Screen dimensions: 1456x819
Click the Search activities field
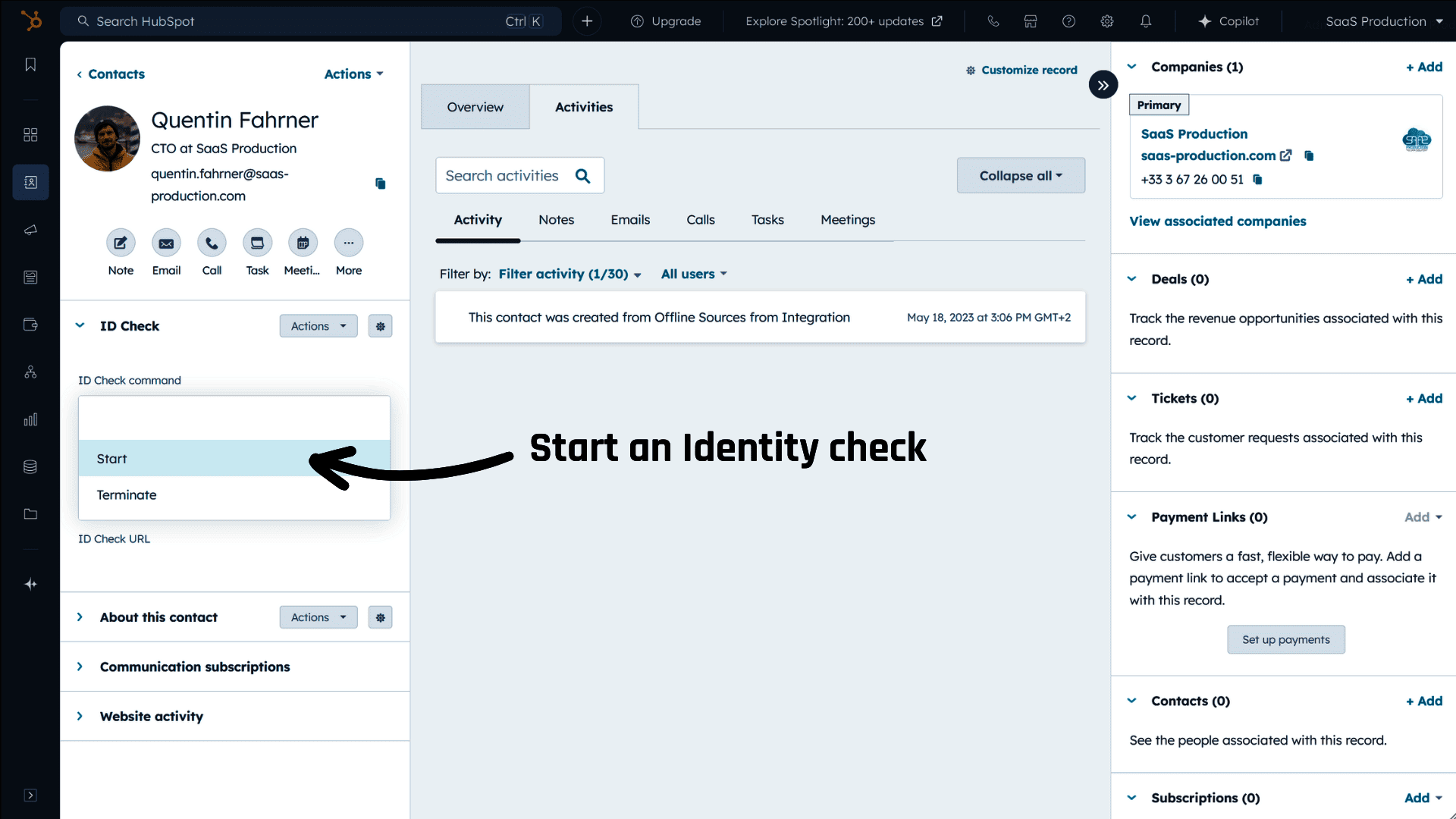click(x=504, y=176)
